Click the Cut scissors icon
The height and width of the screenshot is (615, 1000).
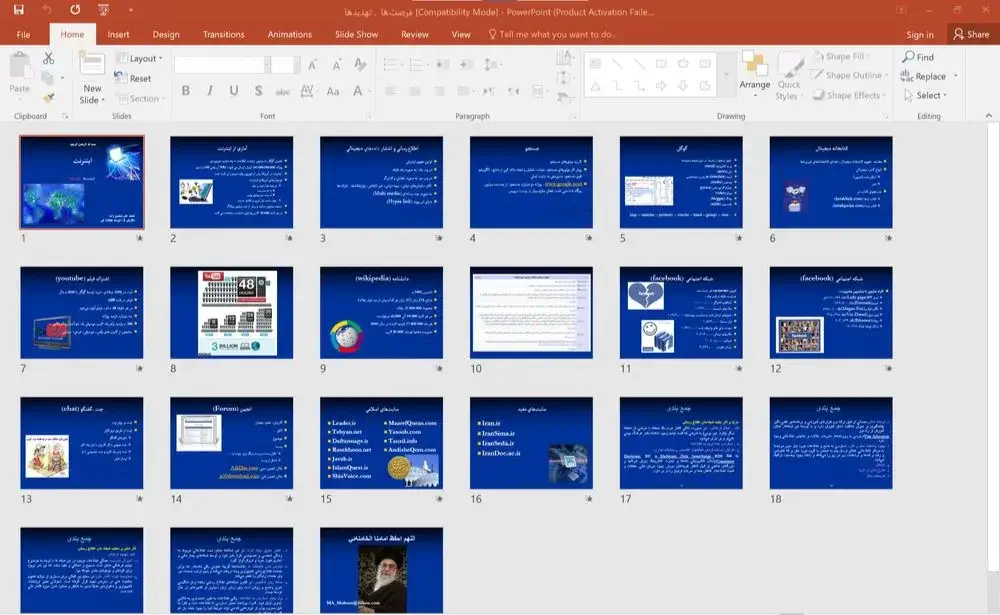[48, 59]
